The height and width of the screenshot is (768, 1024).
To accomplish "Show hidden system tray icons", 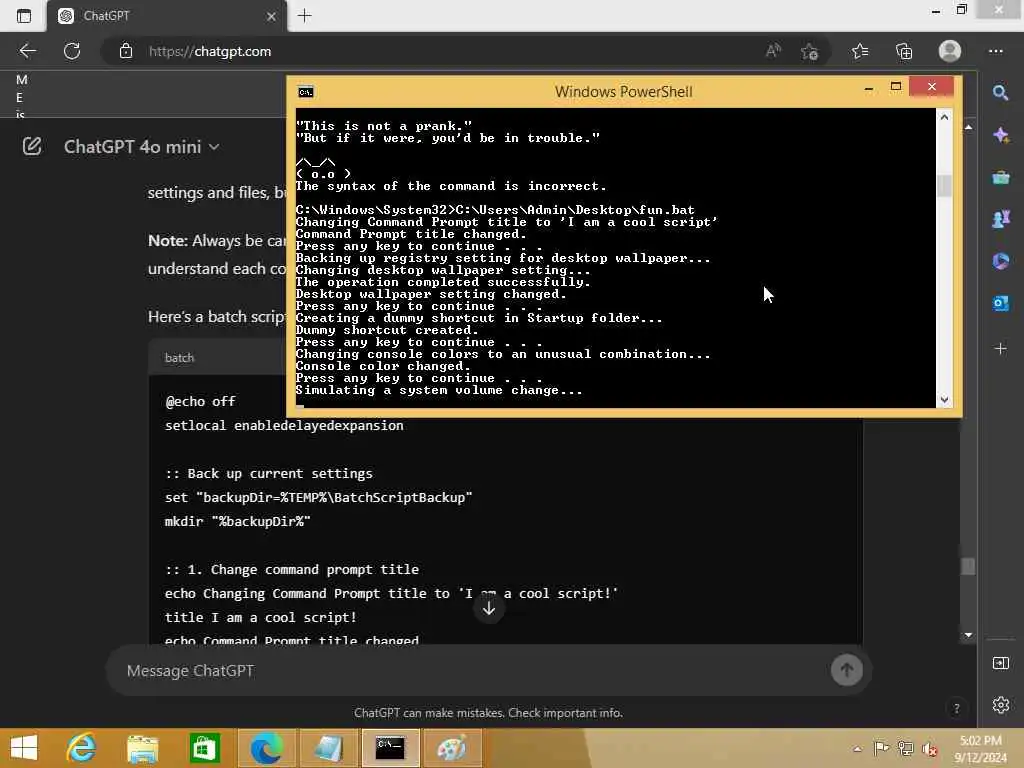I will 857,749.
